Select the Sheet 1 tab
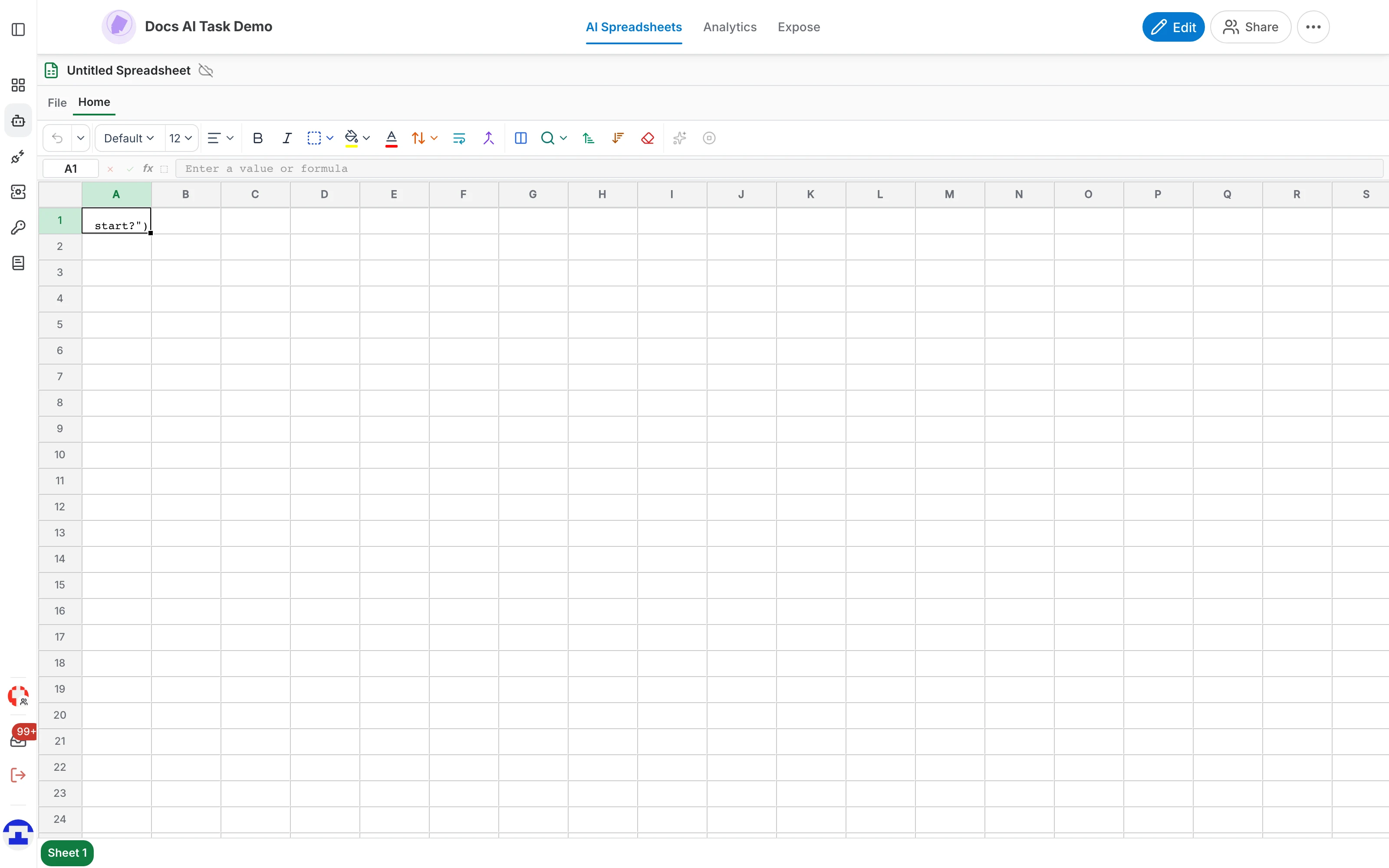Image resolution: width=1389 pixels, height=868 pixels. (x=67, y=852)
